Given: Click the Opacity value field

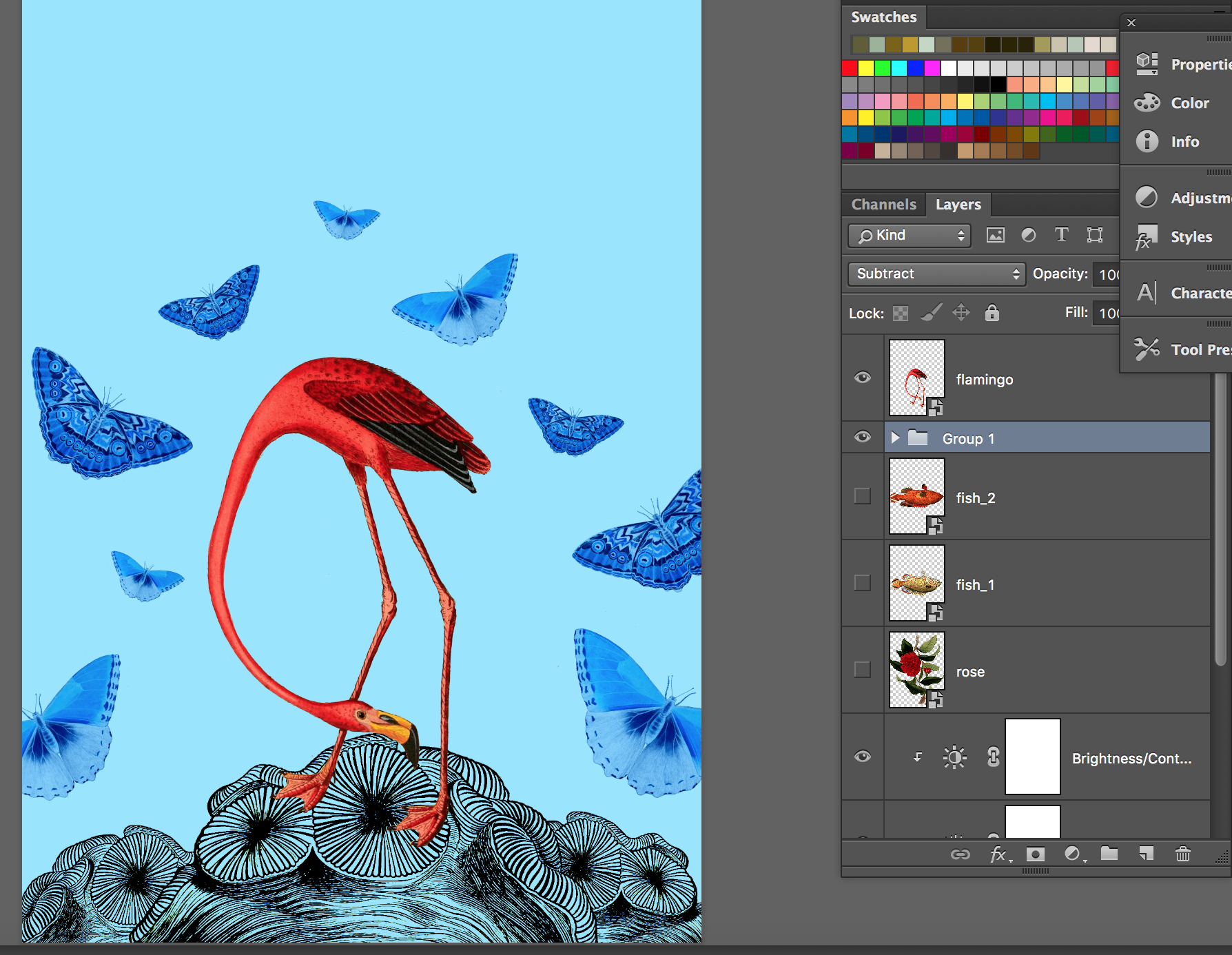Looking at the screenshot, I should [1107, 274].
